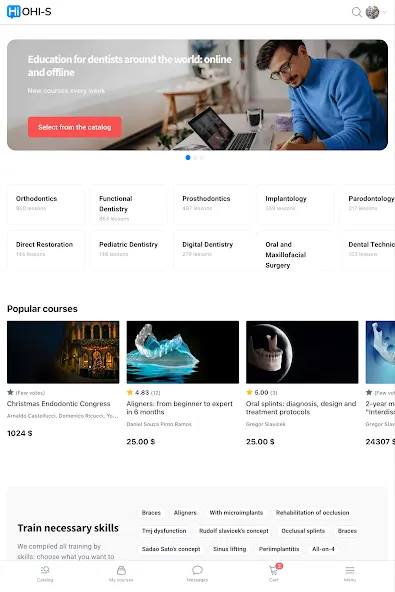Open the Christmas Endodontic Congress thumbnail
The width and height of the screenshot is (395, 592).
63,352
